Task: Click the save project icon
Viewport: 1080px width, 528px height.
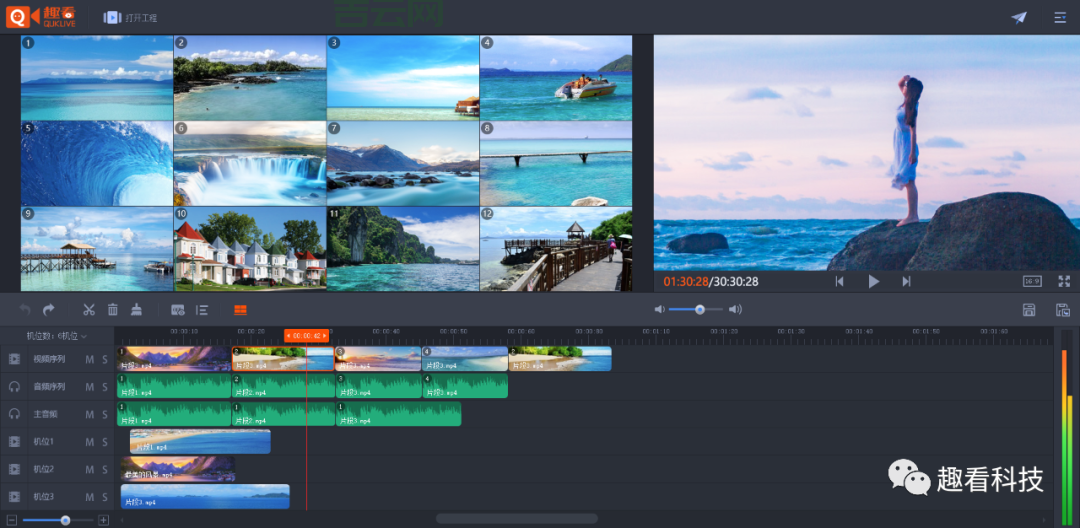Action: click(x=1029, y=310)
